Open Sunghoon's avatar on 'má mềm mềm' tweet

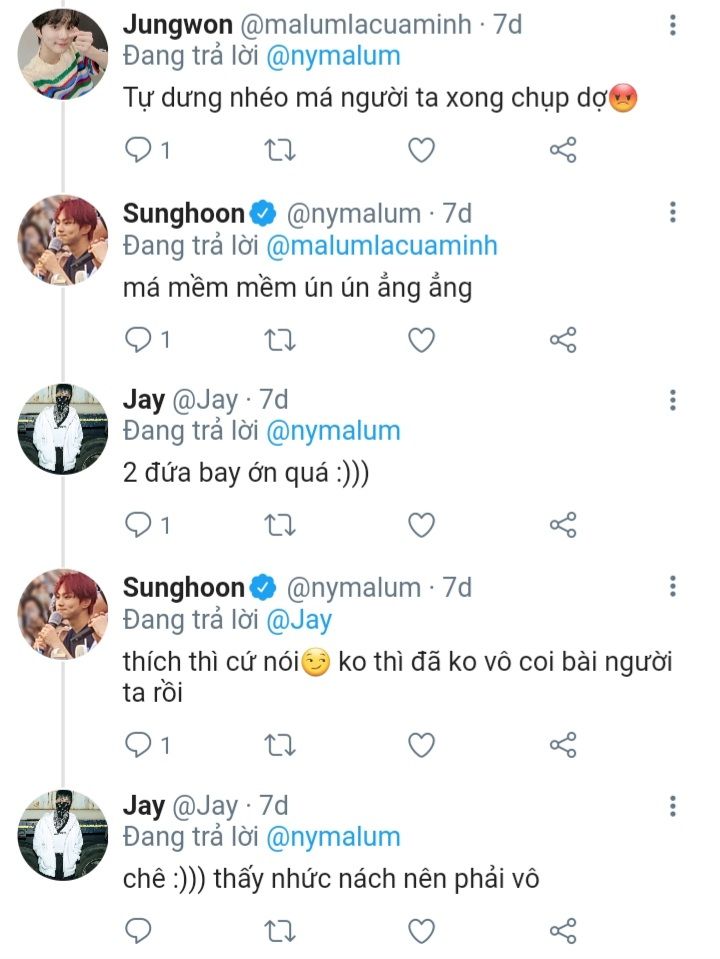(x=63, y=241)
